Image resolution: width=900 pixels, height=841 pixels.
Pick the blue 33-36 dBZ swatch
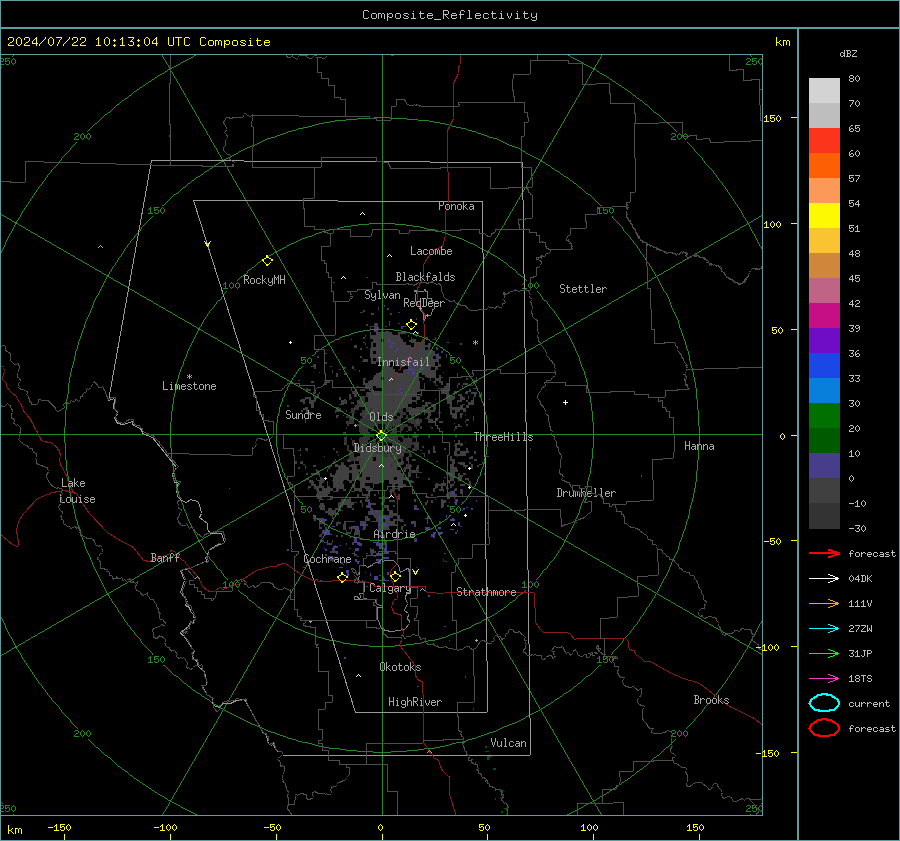click(824, 366)
